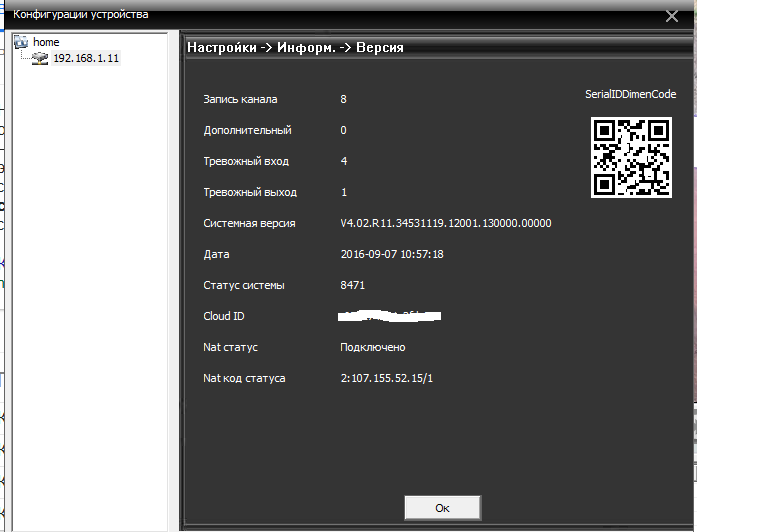The width and height of the screenshot is (768, 532).
Task: Close the device configuration window
Action: (x=672, y=15)
